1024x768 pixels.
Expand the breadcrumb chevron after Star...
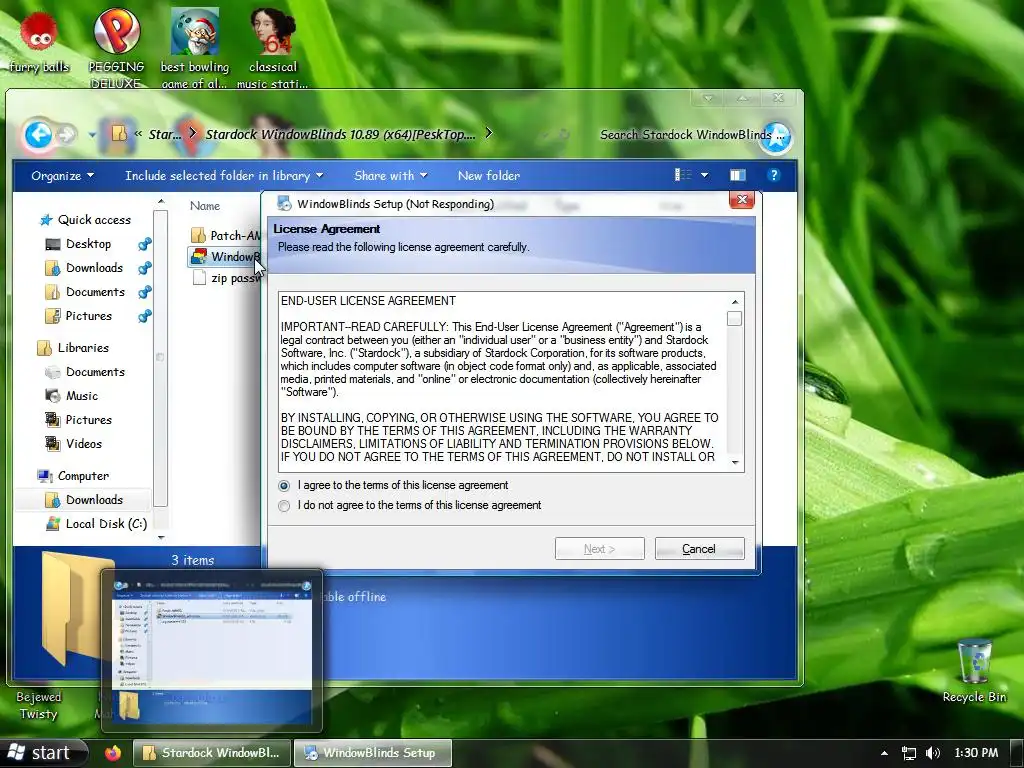[x=192, y=133]
